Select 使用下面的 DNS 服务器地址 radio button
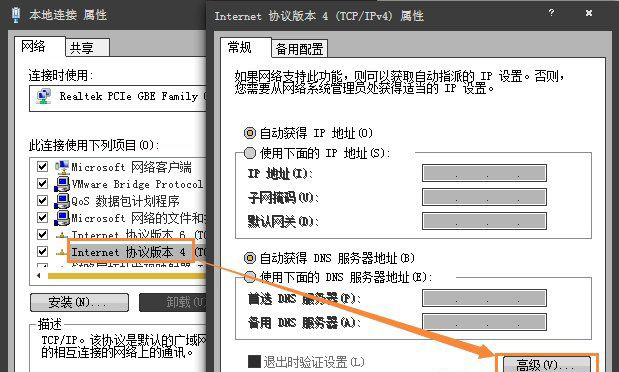619x372 pixels. [249, 277]
